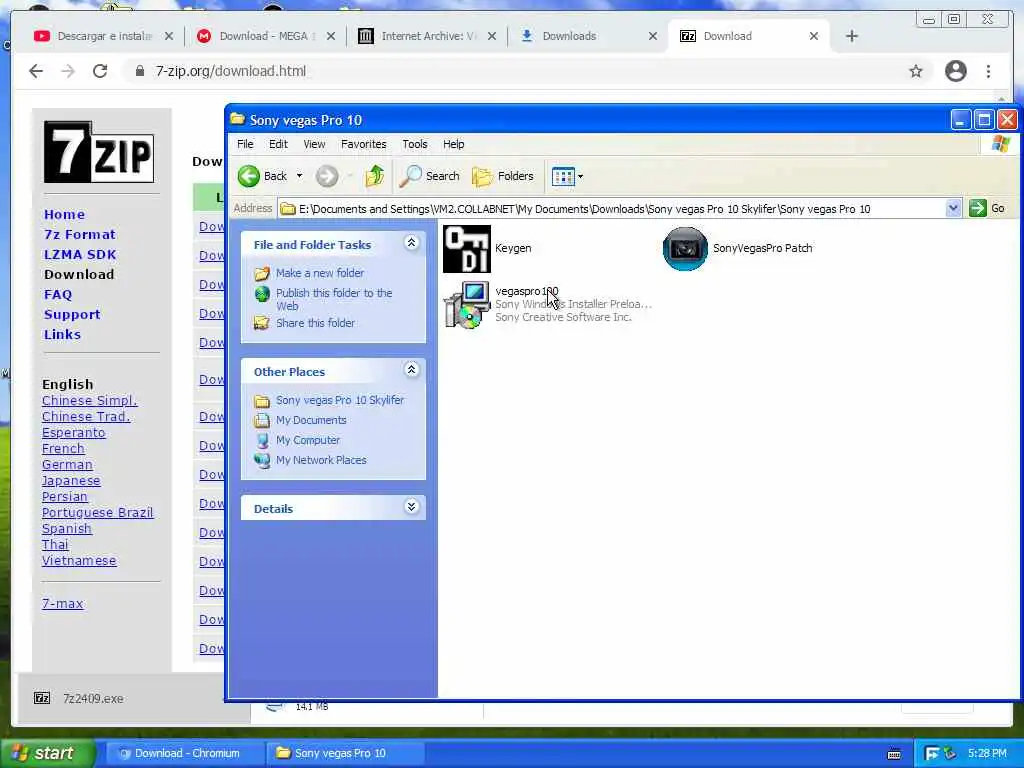Viewport: 1024px width, 768px height.
Task: Click the Explorer address path field
Action: coord(611,208)
